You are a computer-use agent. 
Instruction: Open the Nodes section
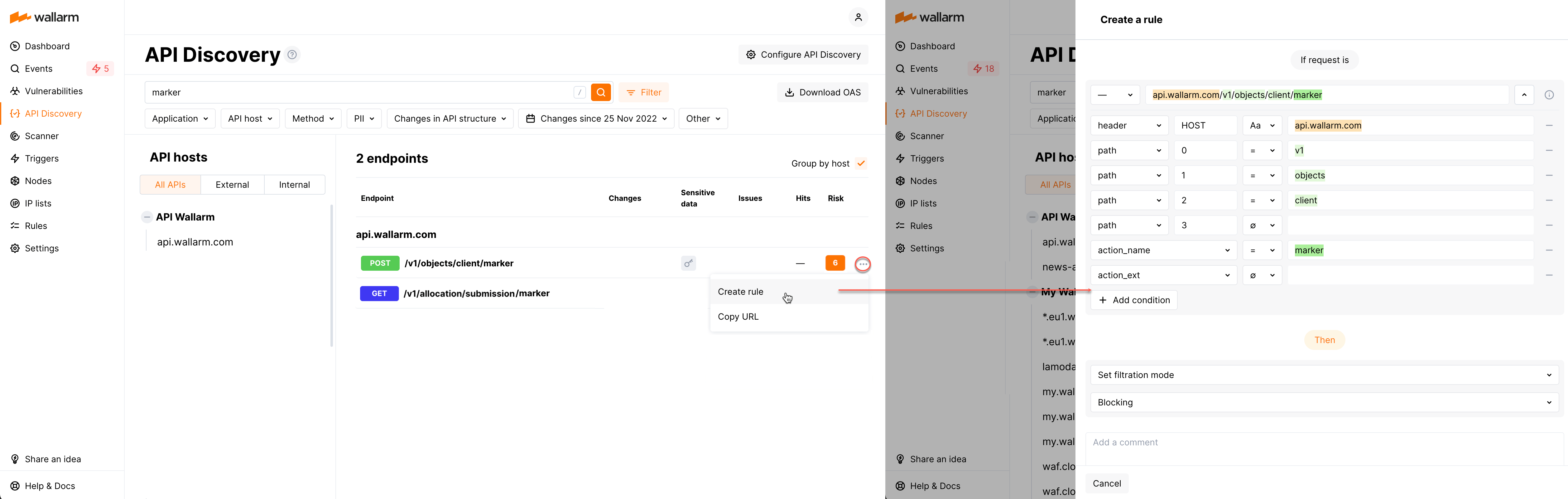click(38, 180)
